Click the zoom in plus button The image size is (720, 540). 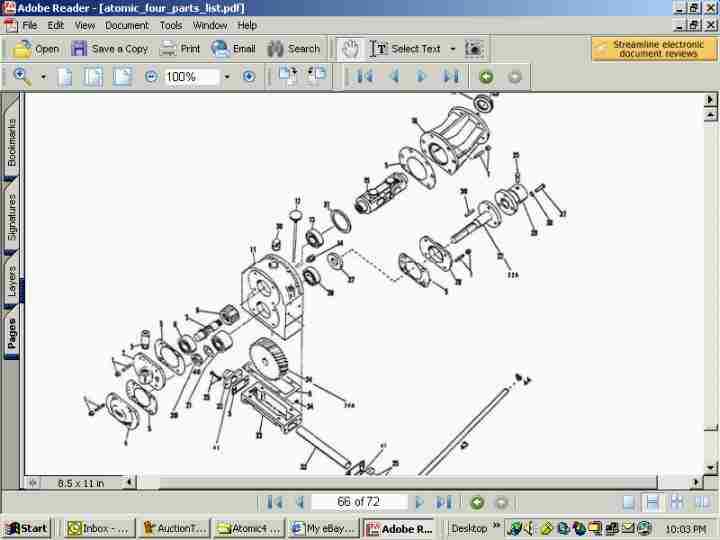tap(249, 77)
